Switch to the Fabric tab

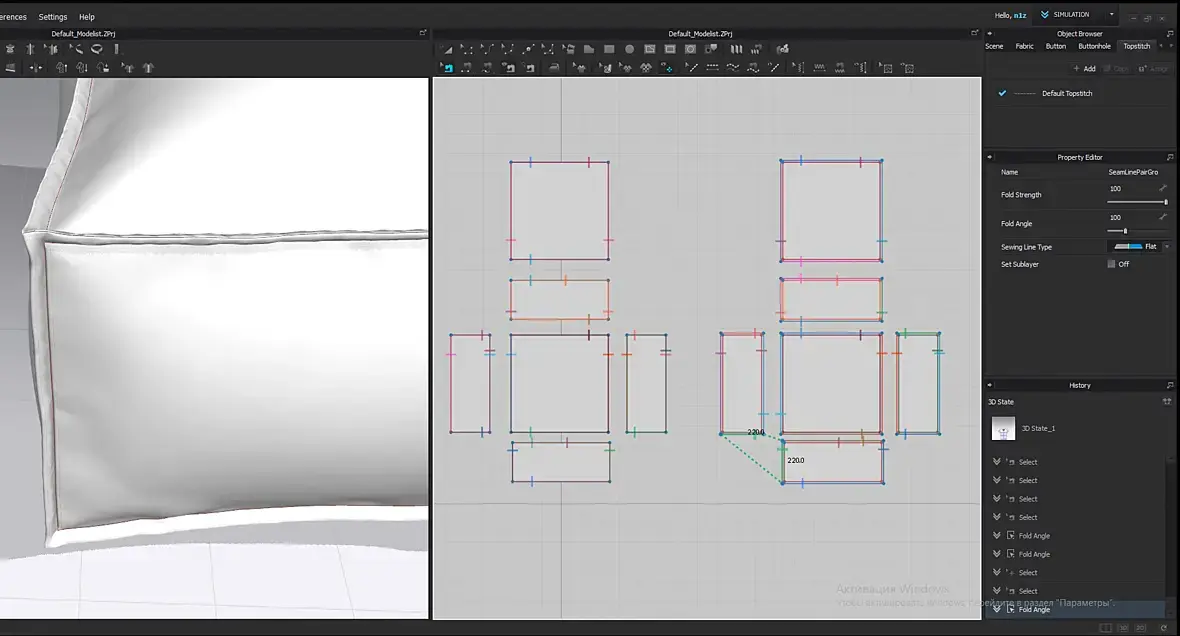1024,46
